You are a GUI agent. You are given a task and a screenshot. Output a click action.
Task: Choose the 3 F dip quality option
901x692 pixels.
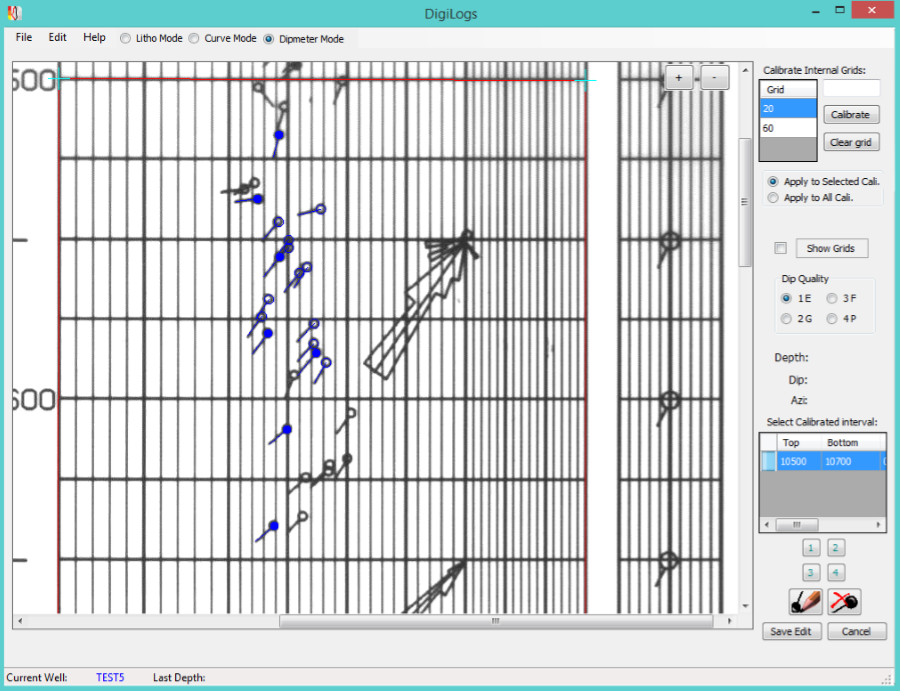[x=833, y=299]
